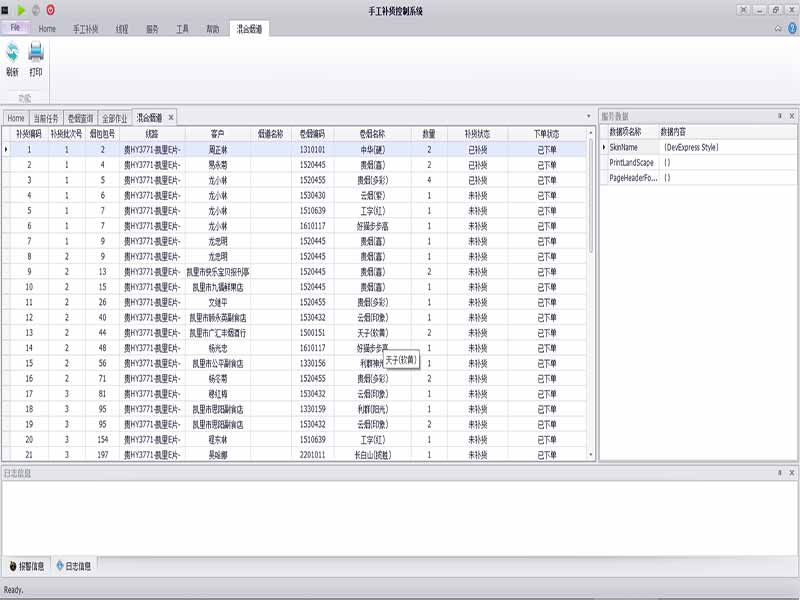Click the blue help question mark icon
The width and height of the screenshot is (800, 600).
pyautogui.click(x=791, y=28)
